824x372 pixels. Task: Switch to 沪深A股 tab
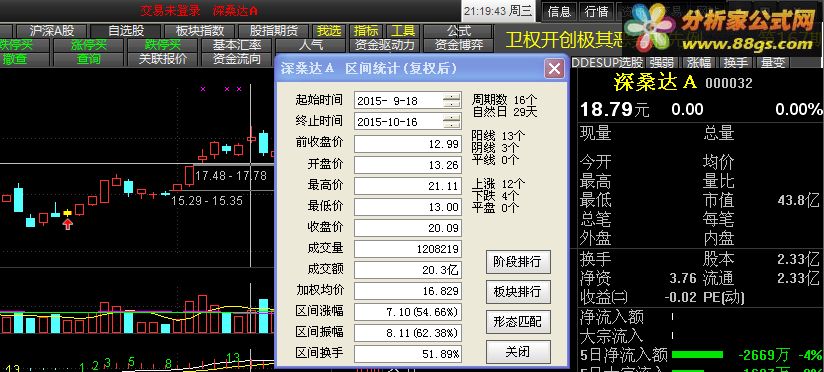(52, 31)
